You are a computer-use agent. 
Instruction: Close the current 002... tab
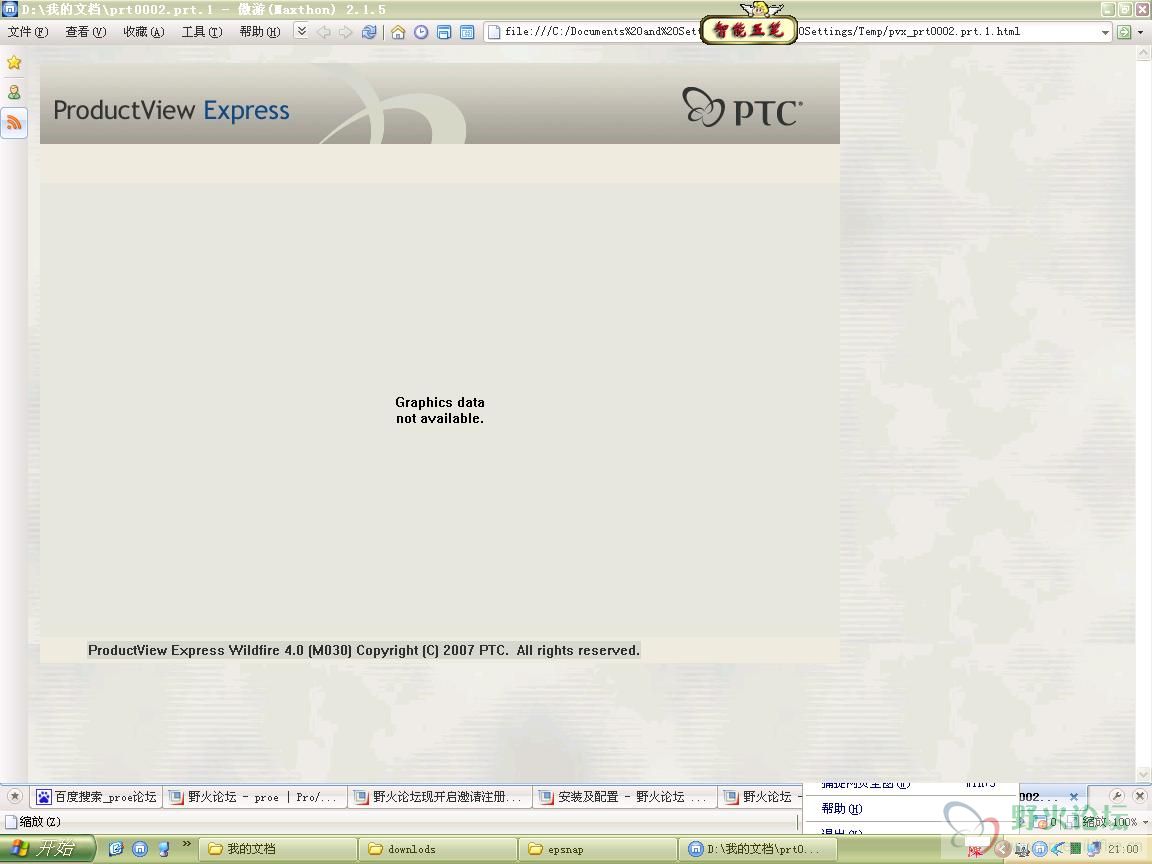1073,796
